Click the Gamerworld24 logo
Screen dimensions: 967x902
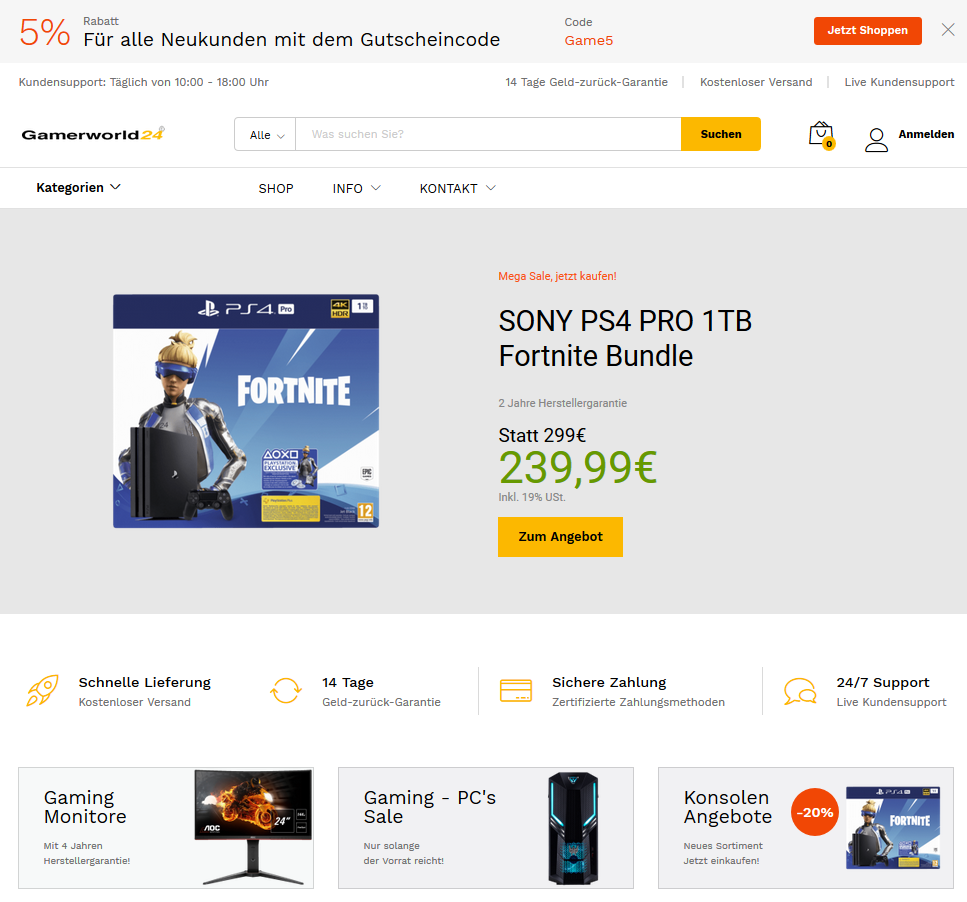coord(93,134)
